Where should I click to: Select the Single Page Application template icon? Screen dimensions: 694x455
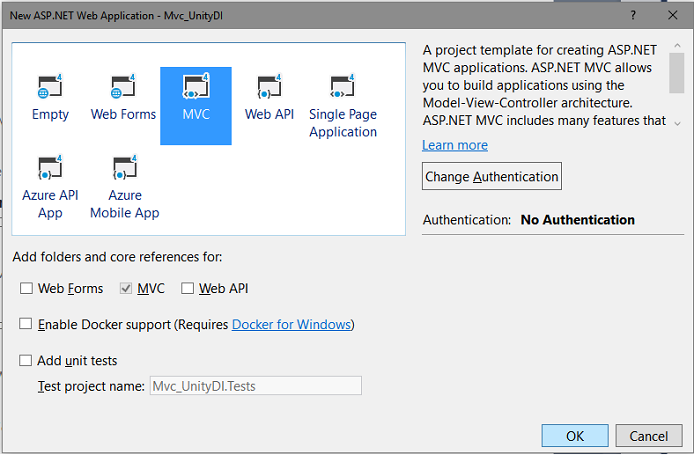(343, 86)
